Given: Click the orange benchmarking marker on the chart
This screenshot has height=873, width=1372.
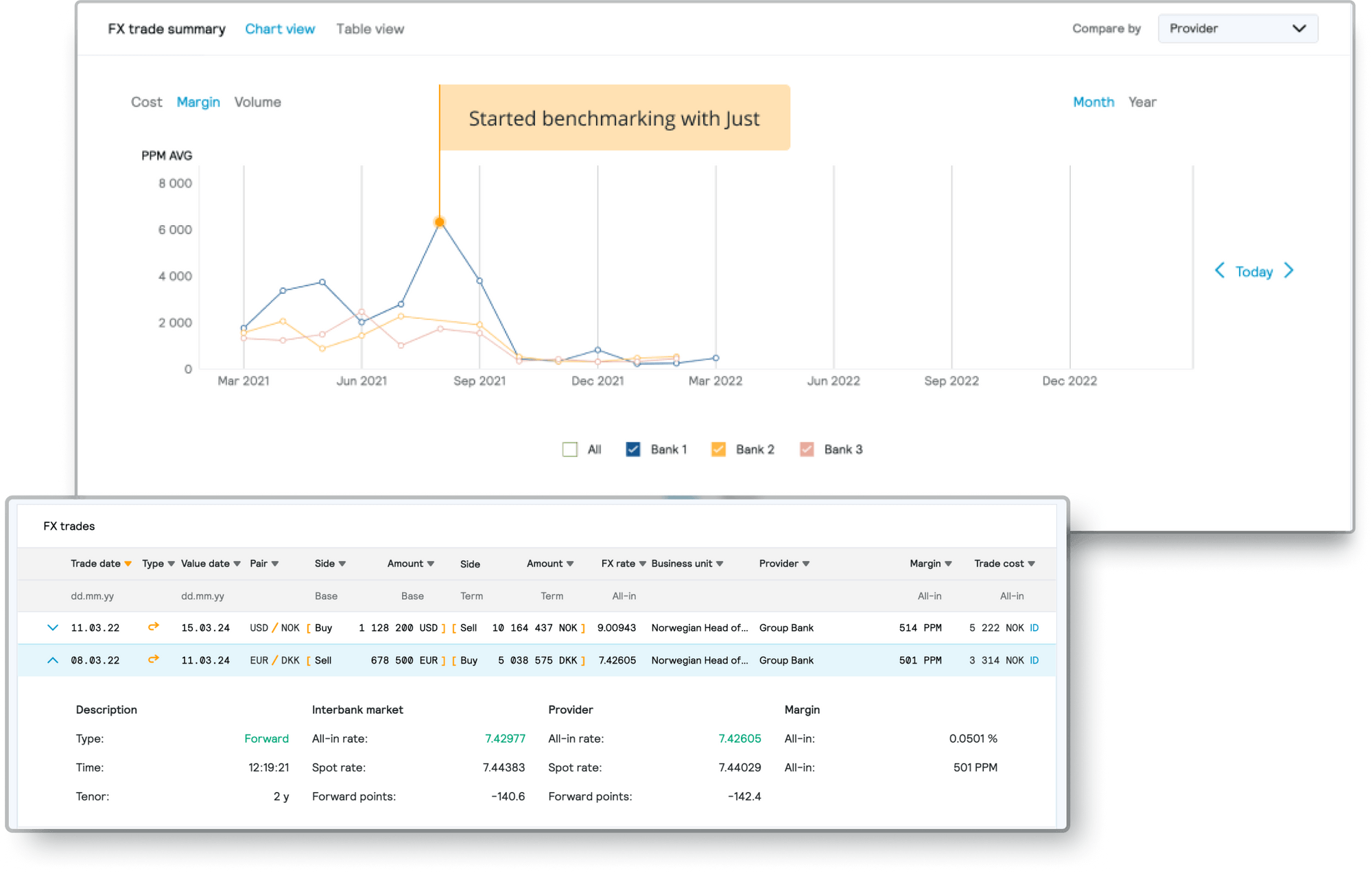Looking at the screenshot, I should tap(439, 221).
